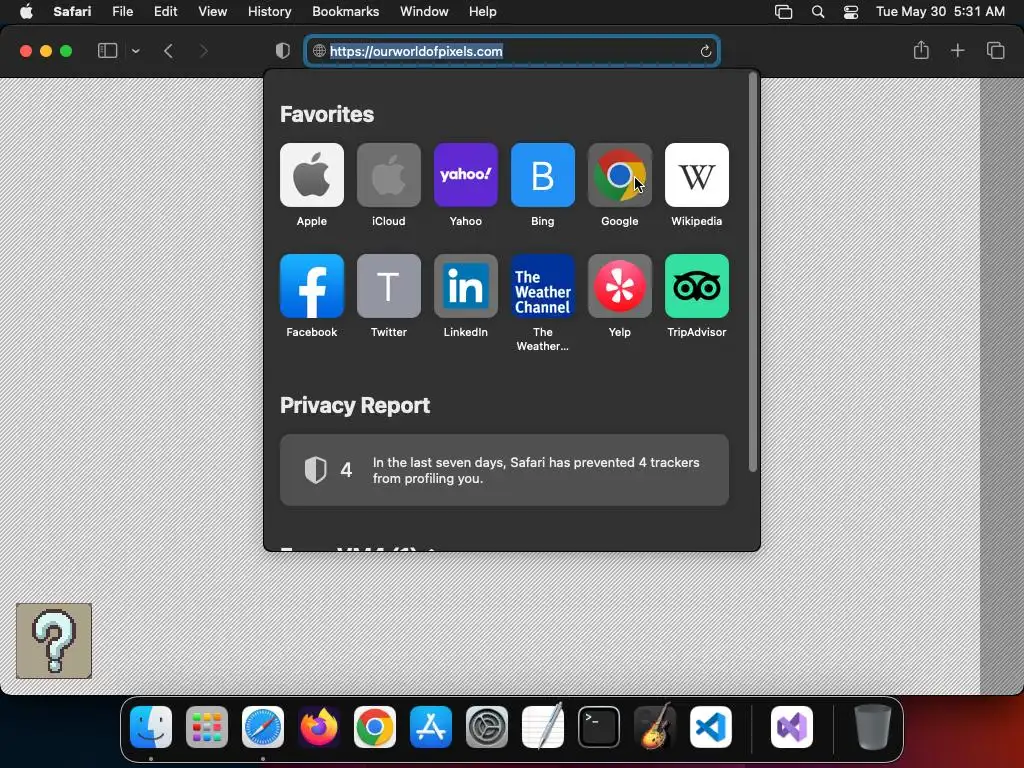
Task: Open the Bookmarks menu
Action: [345, 12]
